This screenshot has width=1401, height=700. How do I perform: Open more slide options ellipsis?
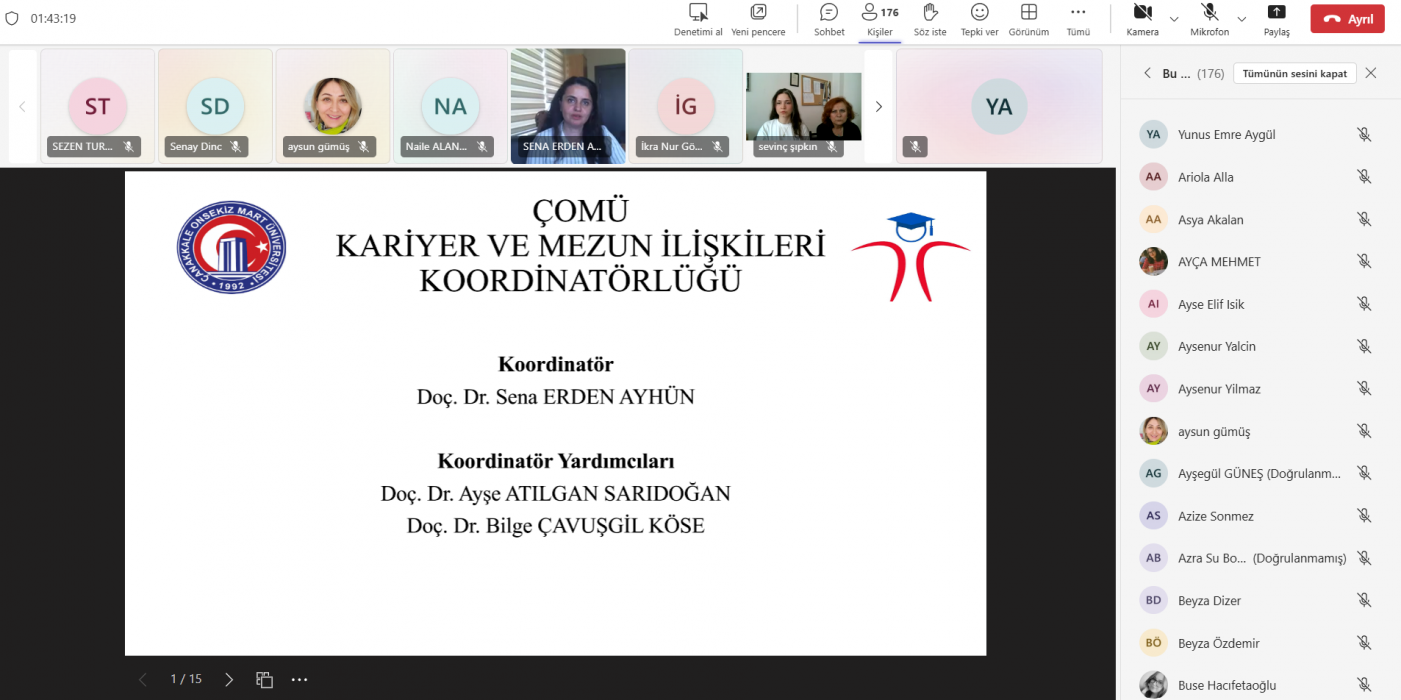pyautogui.click(x=299, y=679)
